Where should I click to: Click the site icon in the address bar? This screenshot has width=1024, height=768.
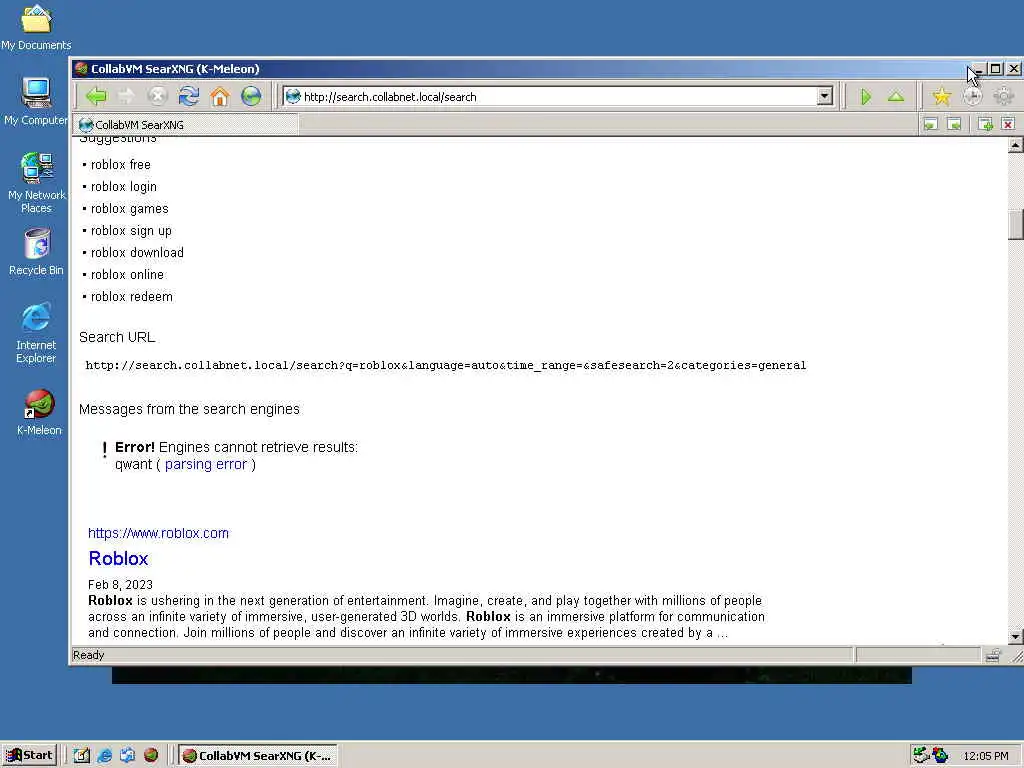pyautogui.click(x=293, y=97)
